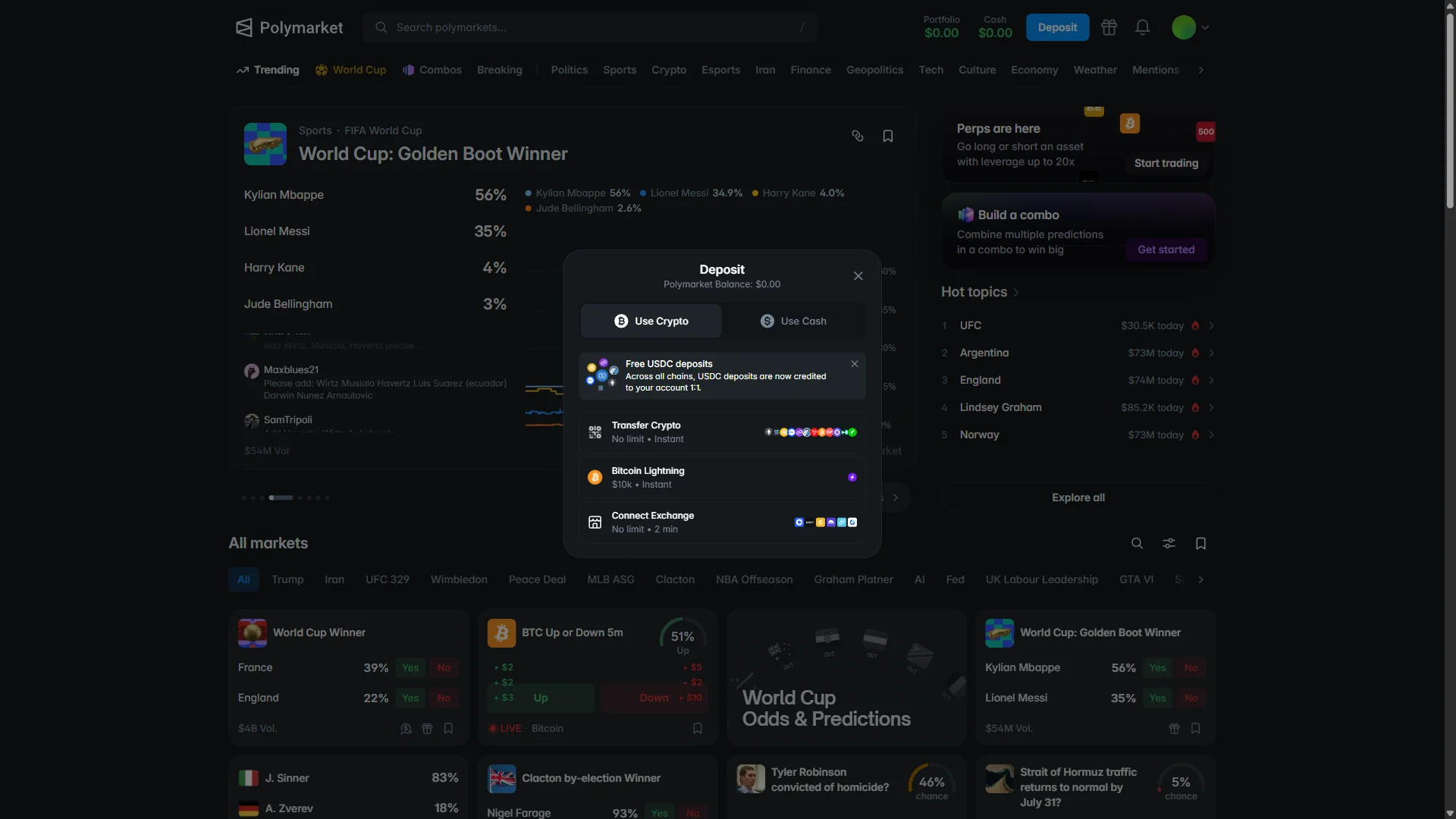Viewport: 1456px width, 819px height.
Task: Click Start trading on Perps card
Action: 1166,163
